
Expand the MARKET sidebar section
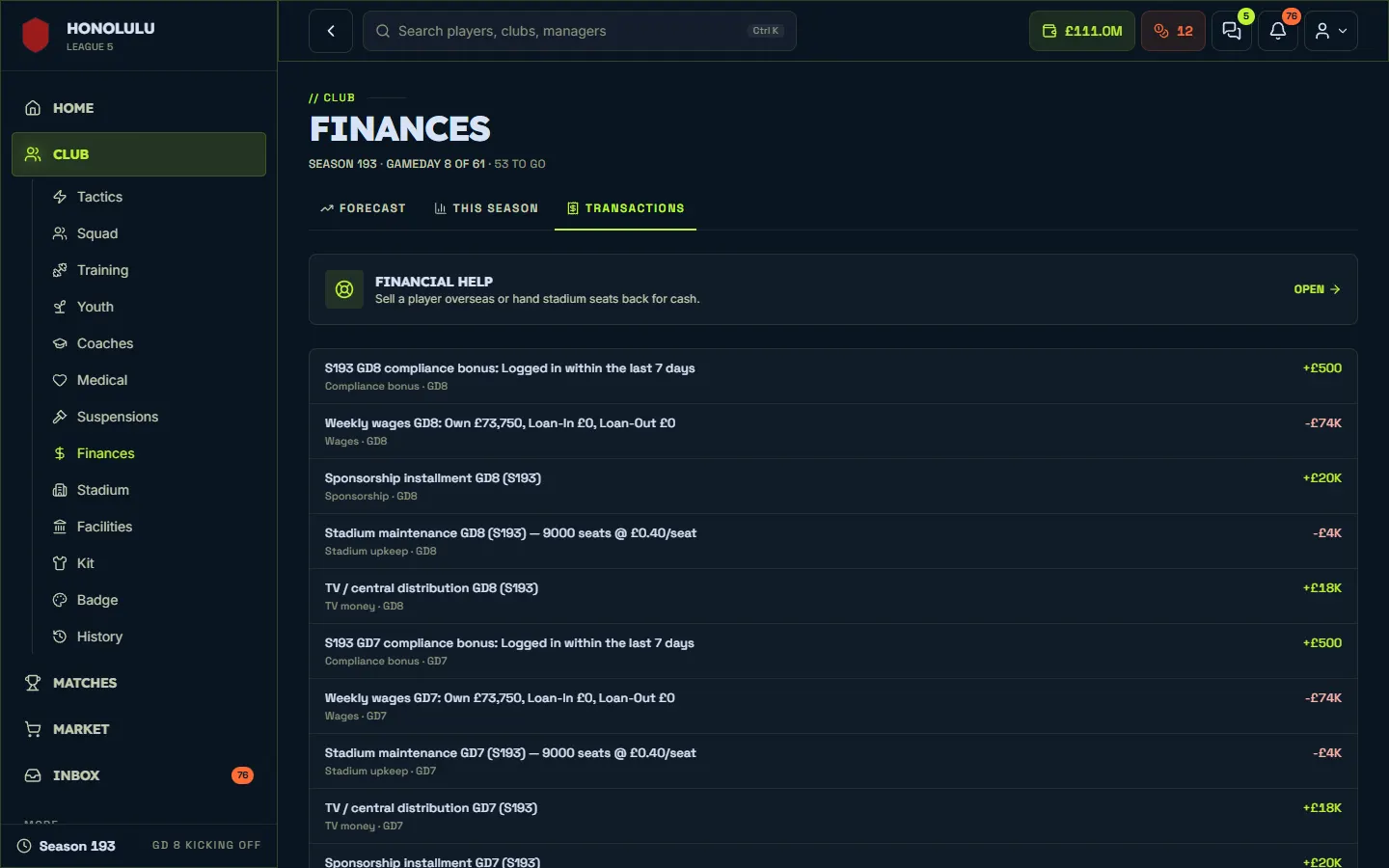(x=139, y=729)
